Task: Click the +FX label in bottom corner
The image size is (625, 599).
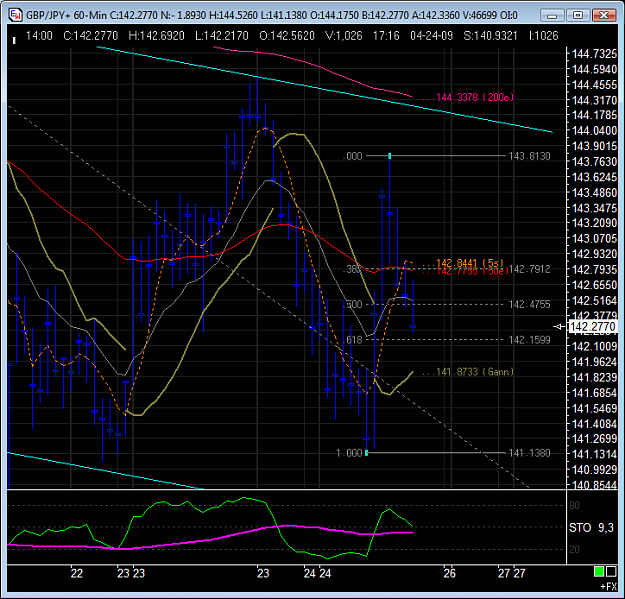Action: point(609,587)
